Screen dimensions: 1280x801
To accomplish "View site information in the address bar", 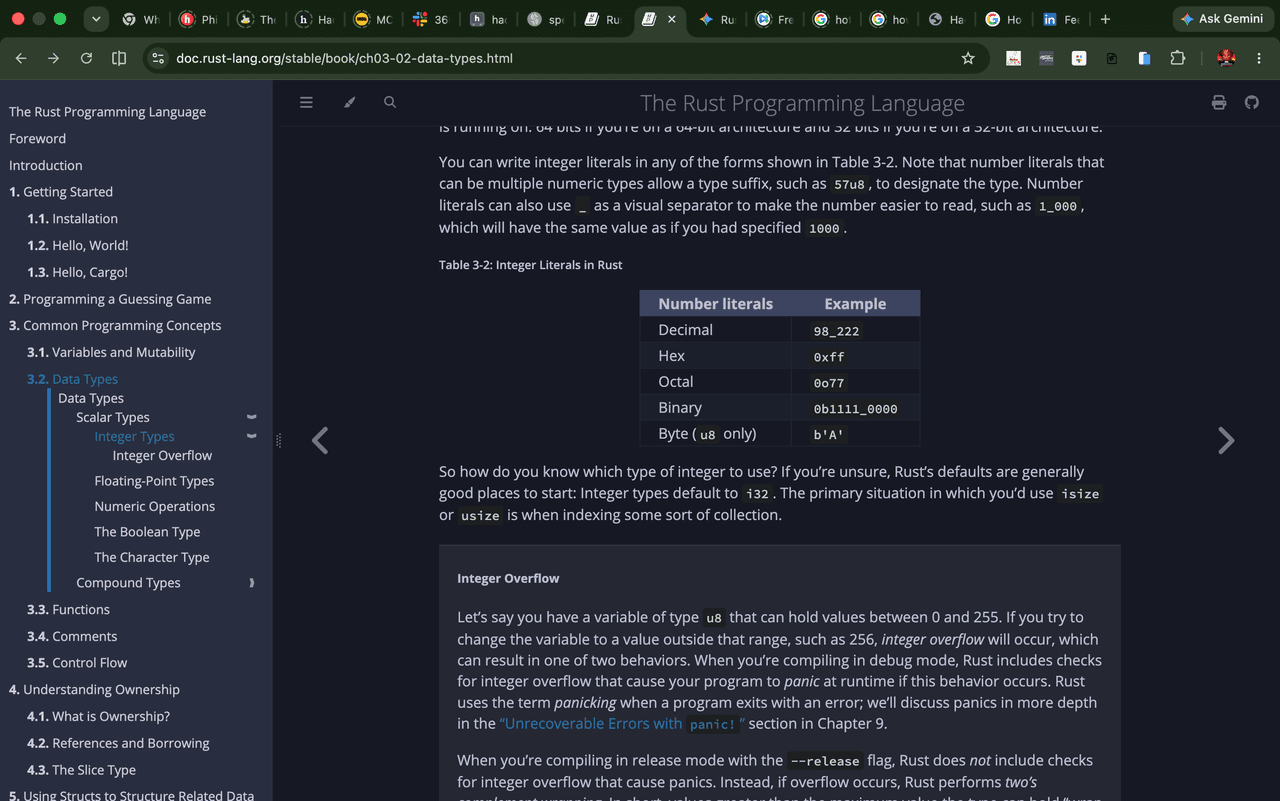I will tap(158, 58).
